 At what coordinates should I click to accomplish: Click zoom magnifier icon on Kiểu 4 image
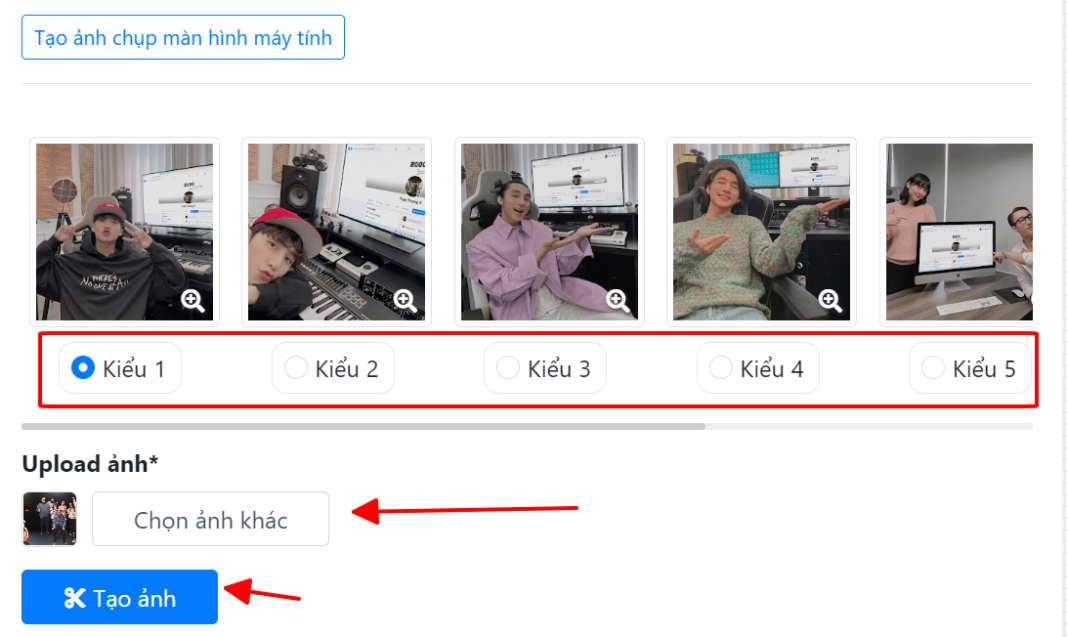[830, 300]
